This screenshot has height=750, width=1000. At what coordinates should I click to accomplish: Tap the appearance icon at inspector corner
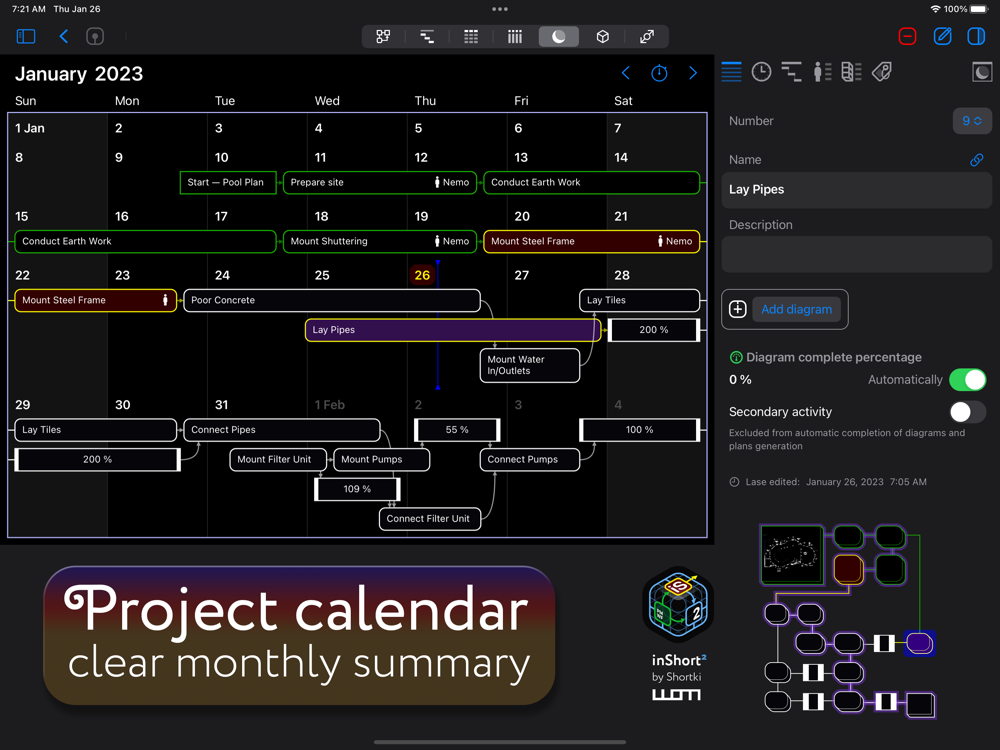point(982,71)
